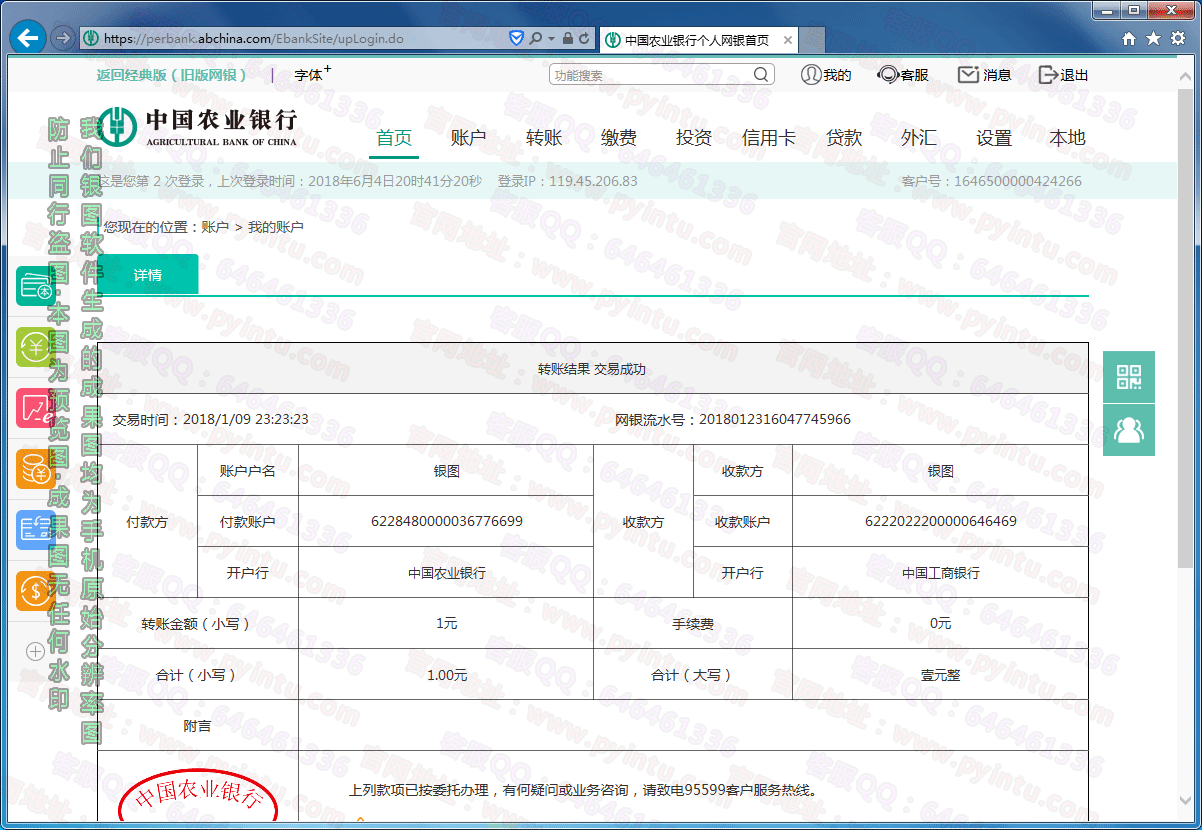Click the browser home icon
This screenshot has width=1202, height=830.
(x=1129, y=39)
